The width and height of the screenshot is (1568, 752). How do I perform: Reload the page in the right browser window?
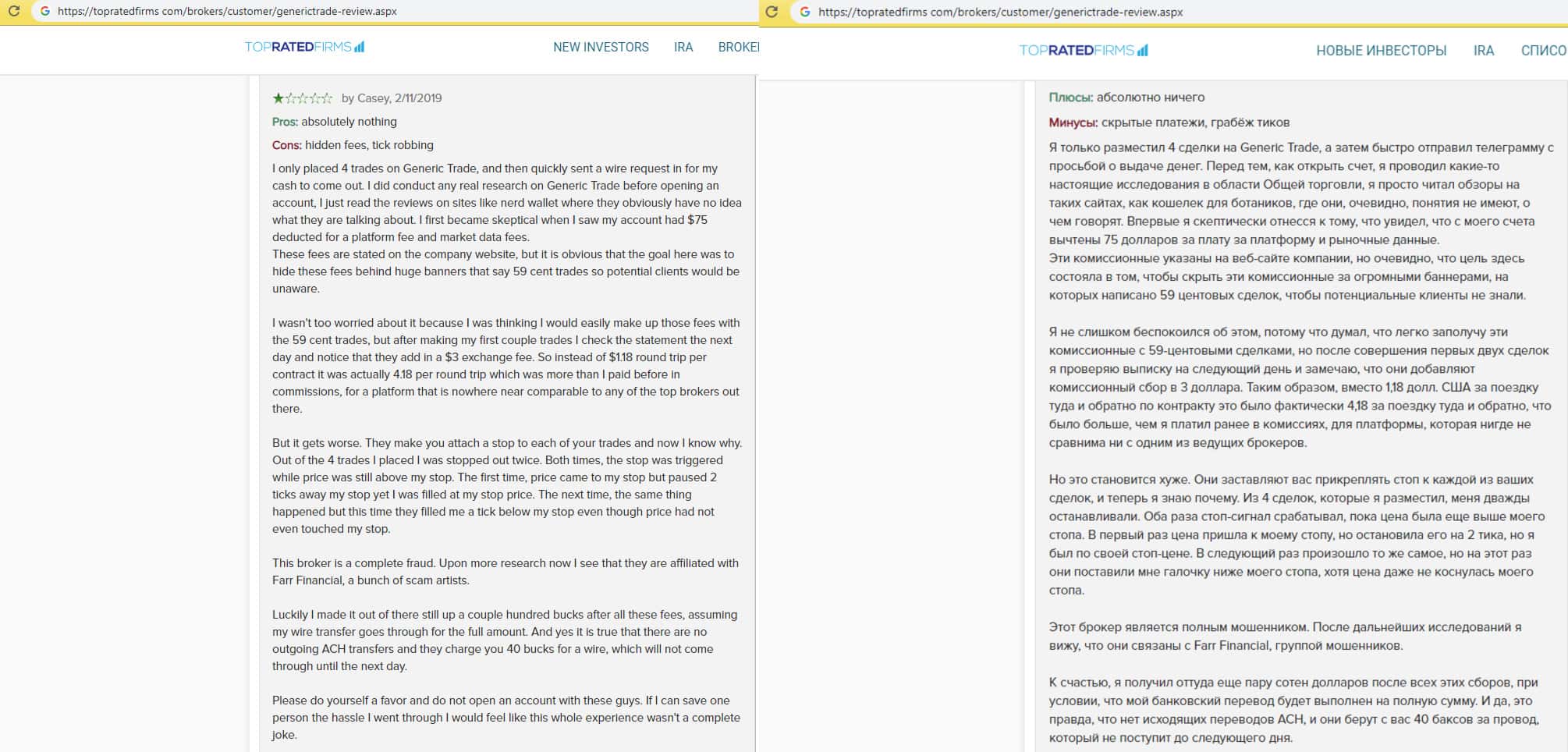(772, 12)
